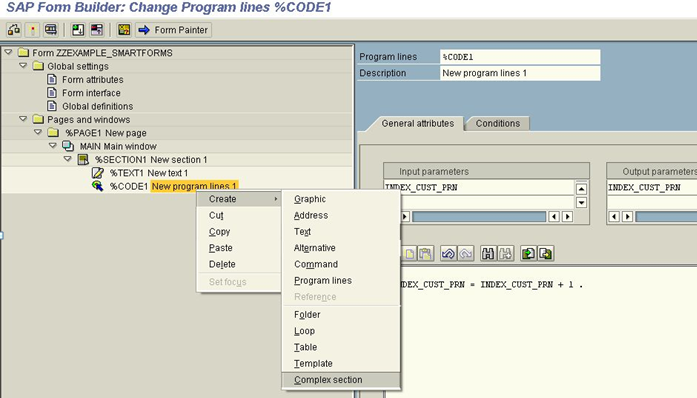697x398 pixels.
Task: Click the document icon beside Form interface
Action: coord(52,93)
